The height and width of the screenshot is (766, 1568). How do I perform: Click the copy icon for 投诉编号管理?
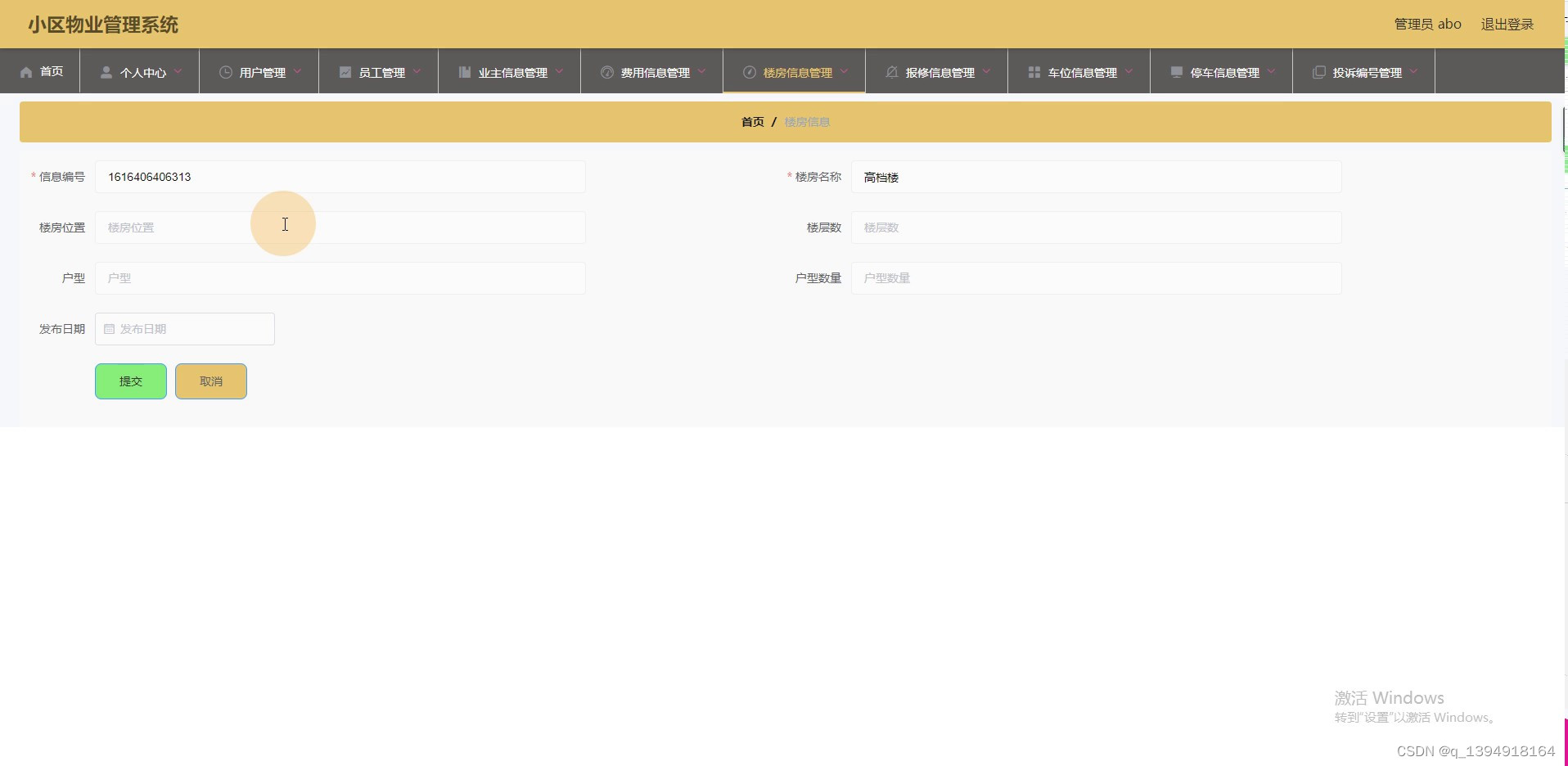[1319, 72]
